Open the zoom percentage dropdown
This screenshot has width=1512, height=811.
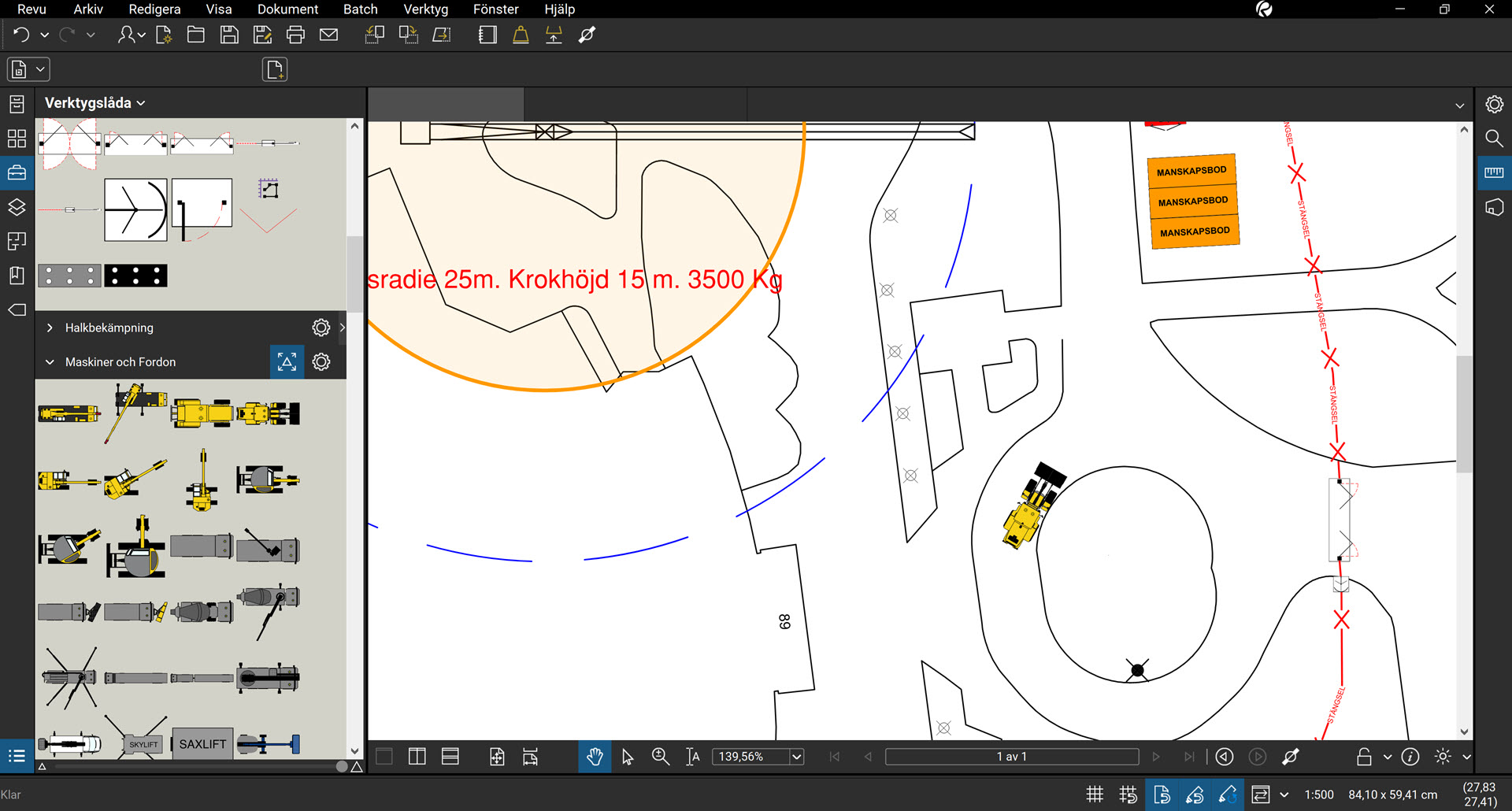[x=797, y=756]
